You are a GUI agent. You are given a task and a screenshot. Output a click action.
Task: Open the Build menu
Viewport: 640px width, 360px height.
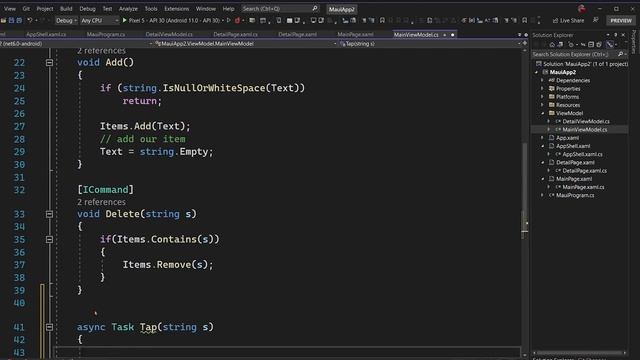click(66, 9)
